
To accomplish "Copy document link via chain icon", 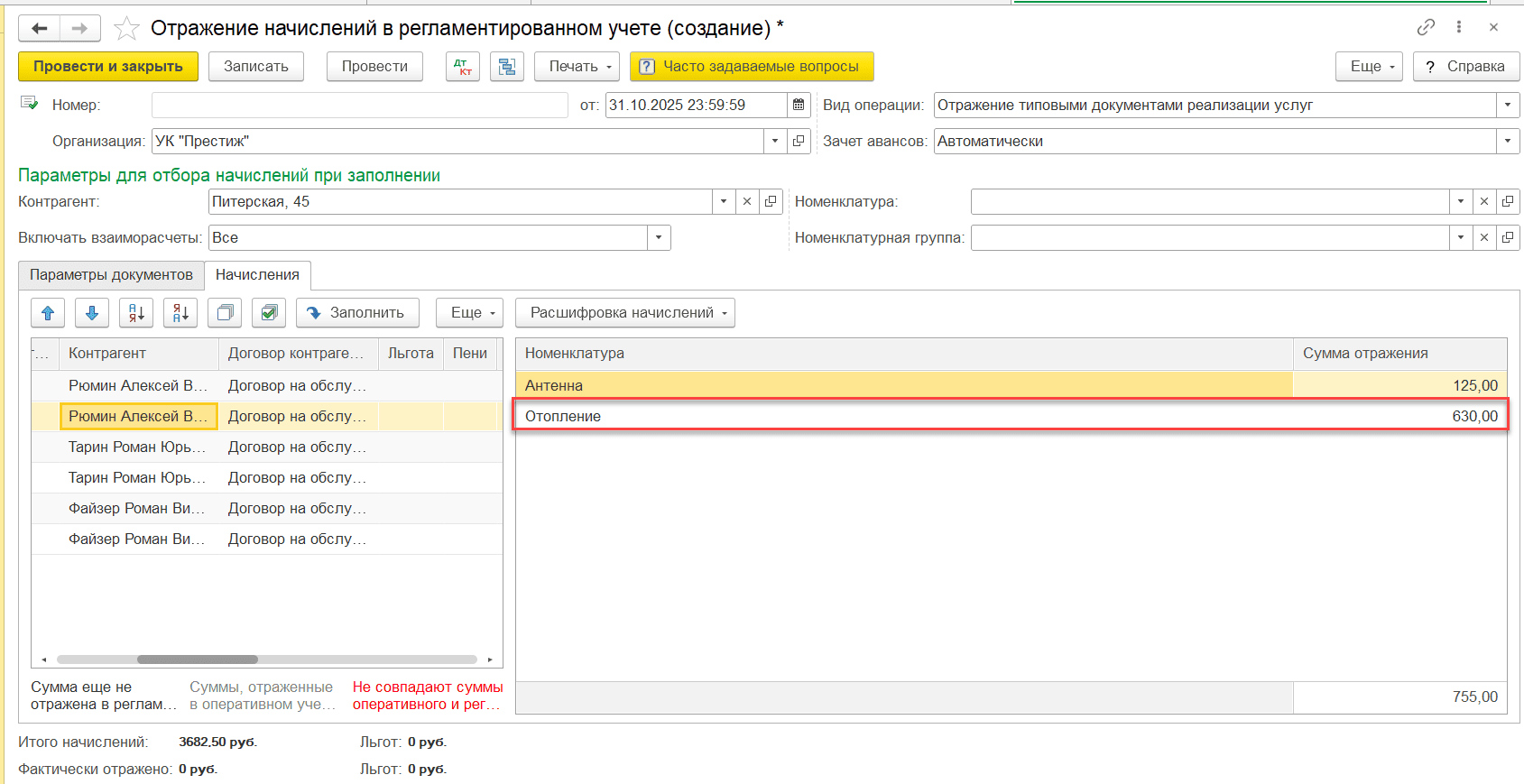I will [x=1426, y=27].
